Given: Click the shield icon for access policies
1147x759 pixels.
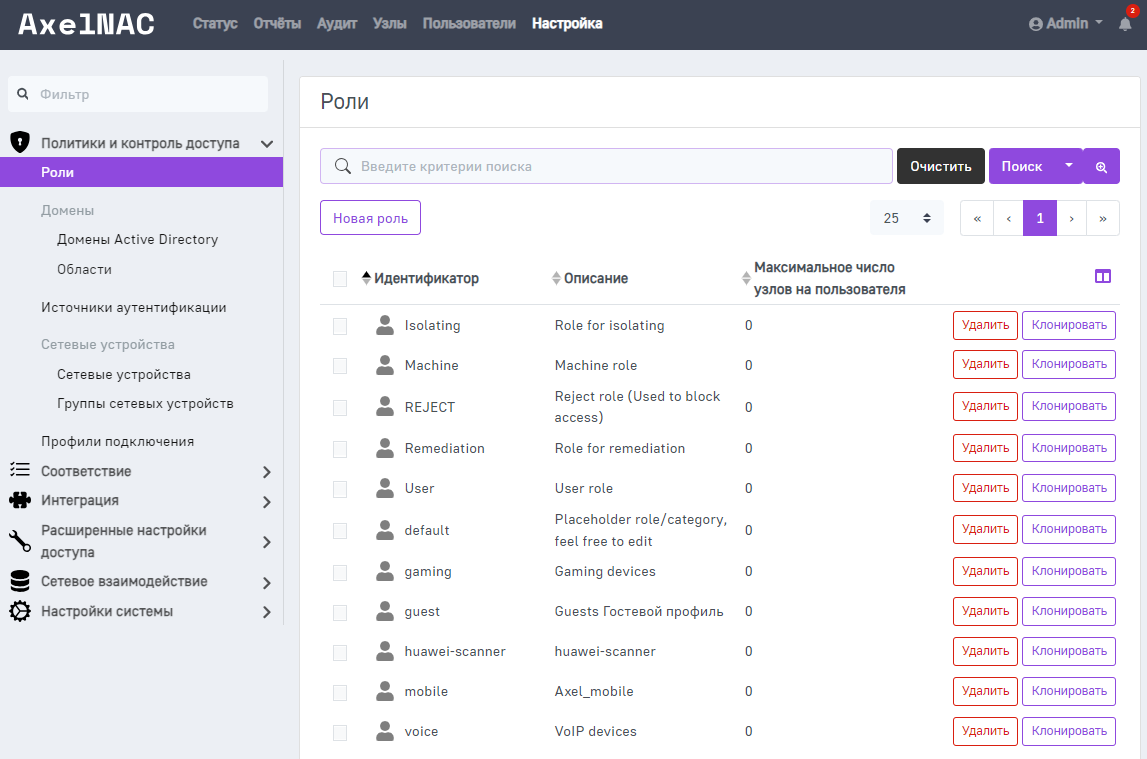Looking at the screenshot, I should [20, 143].
